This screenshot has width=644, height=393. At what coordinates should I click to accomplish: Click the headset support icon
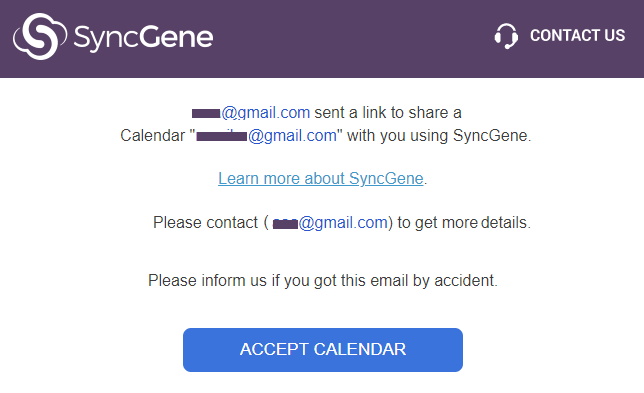[506, 36]
